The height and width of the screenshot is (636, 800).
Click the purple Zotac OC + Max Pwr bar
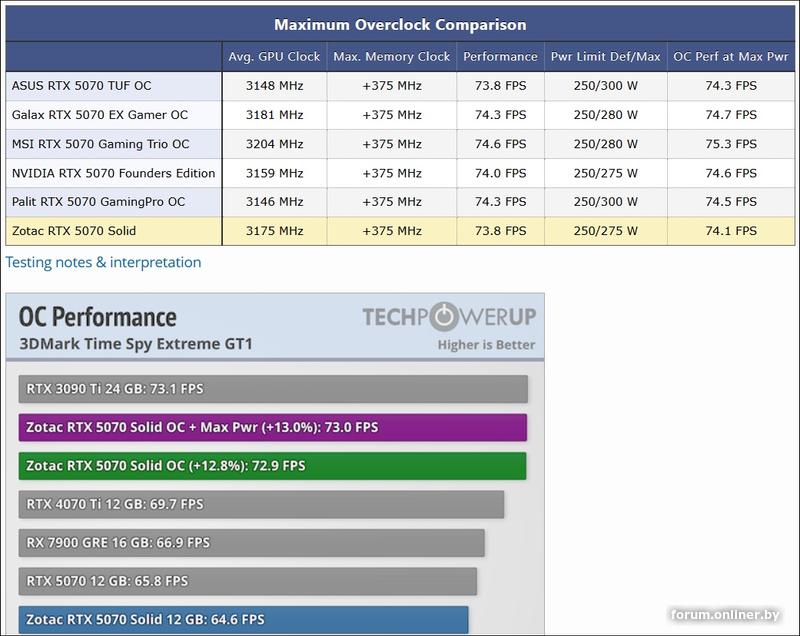(272, 428)
